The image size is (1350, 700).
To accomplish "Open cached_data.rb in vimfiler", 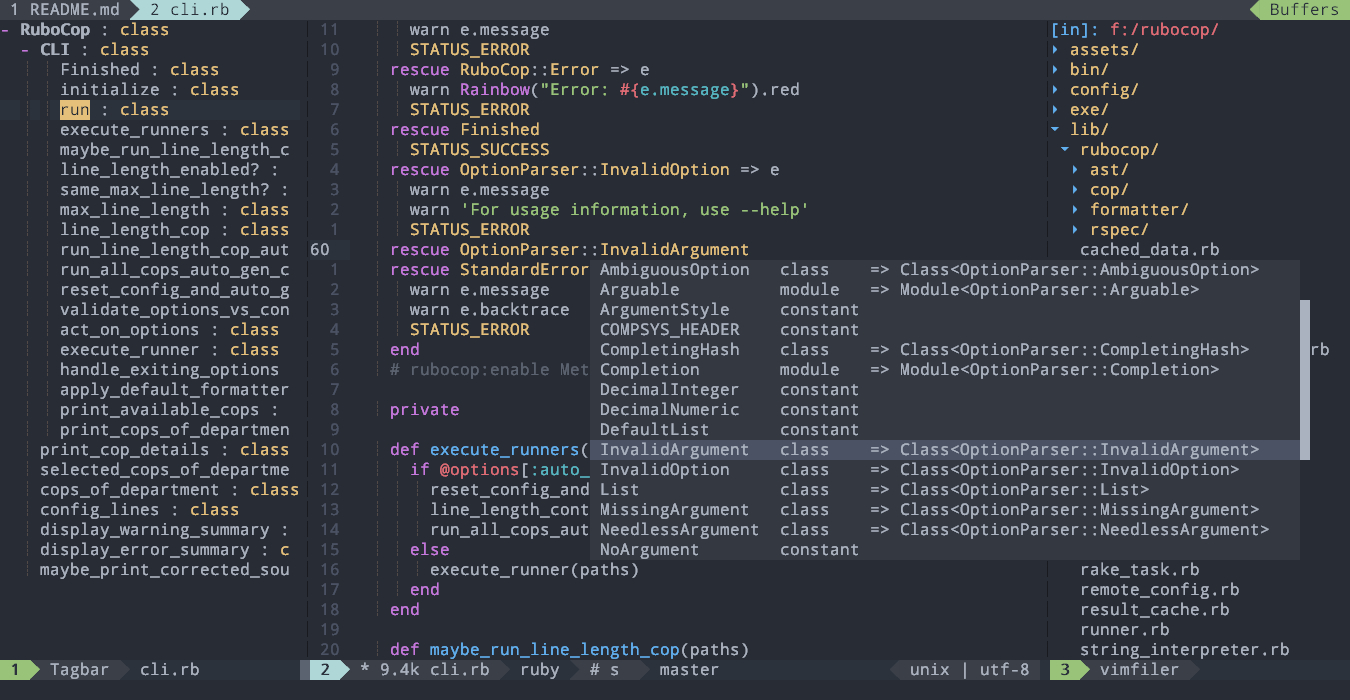I will point(1150,250).
